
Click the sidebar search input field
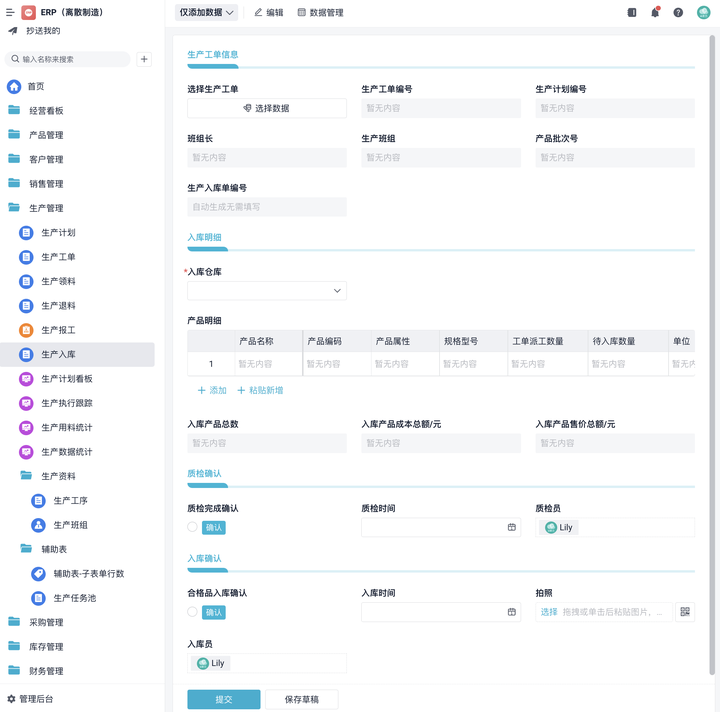[x=70, y=60]
